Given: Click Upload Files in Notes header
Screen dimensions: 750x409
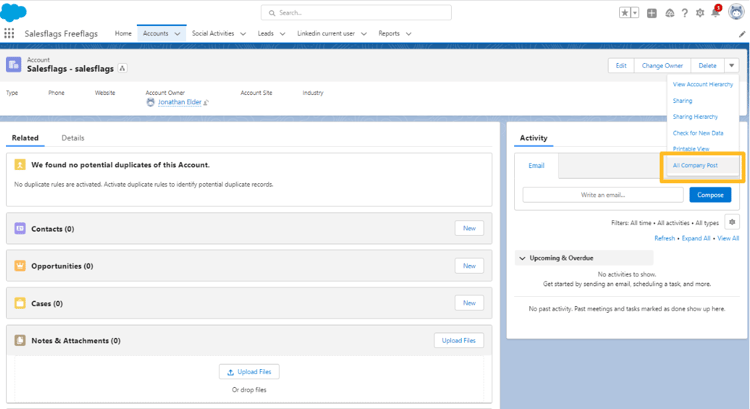Looking at the screenshot, I should pyautogui.click(x=458, y=341).
